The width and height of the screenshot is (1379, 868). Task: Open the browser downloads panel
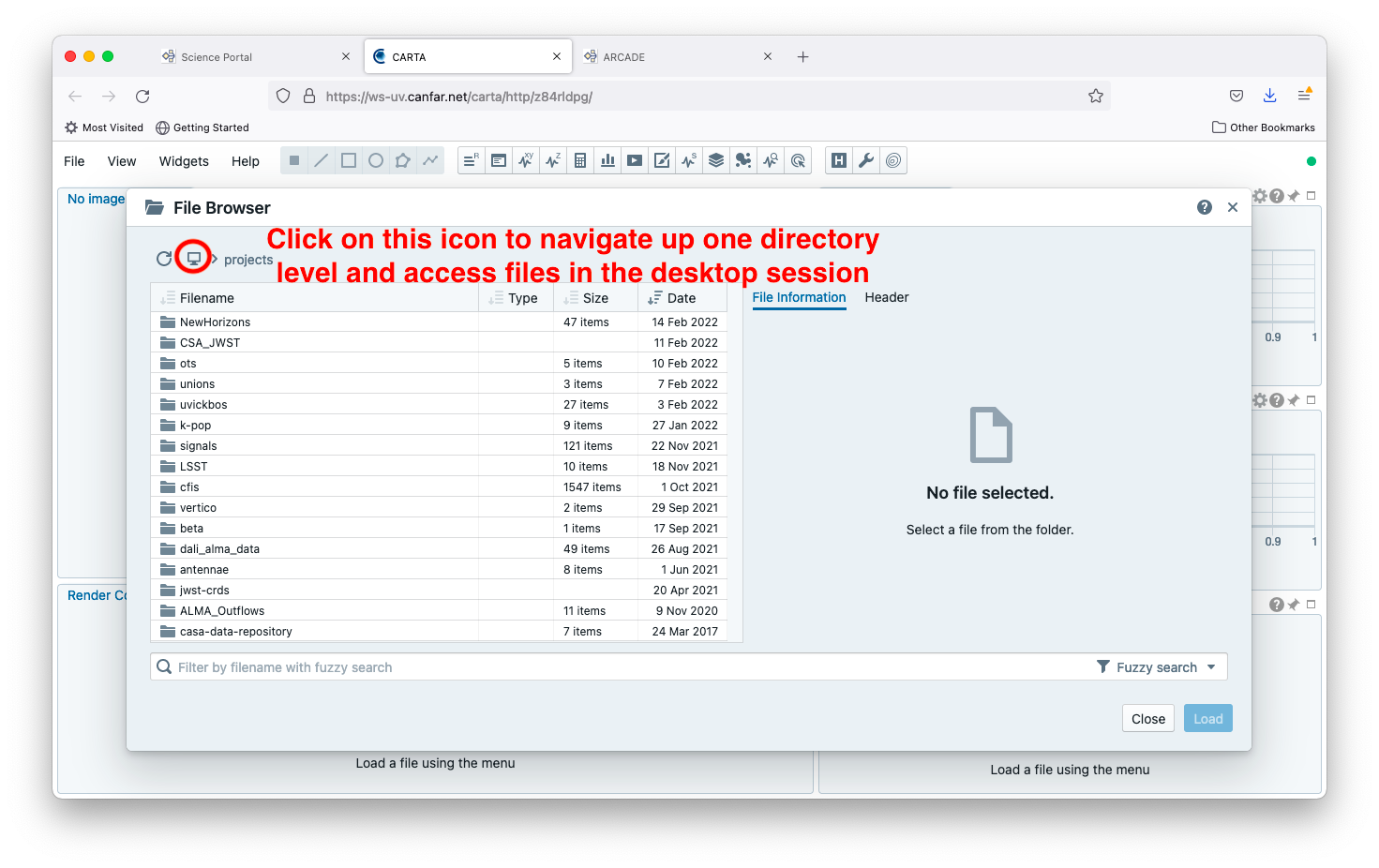point(1269,96)
